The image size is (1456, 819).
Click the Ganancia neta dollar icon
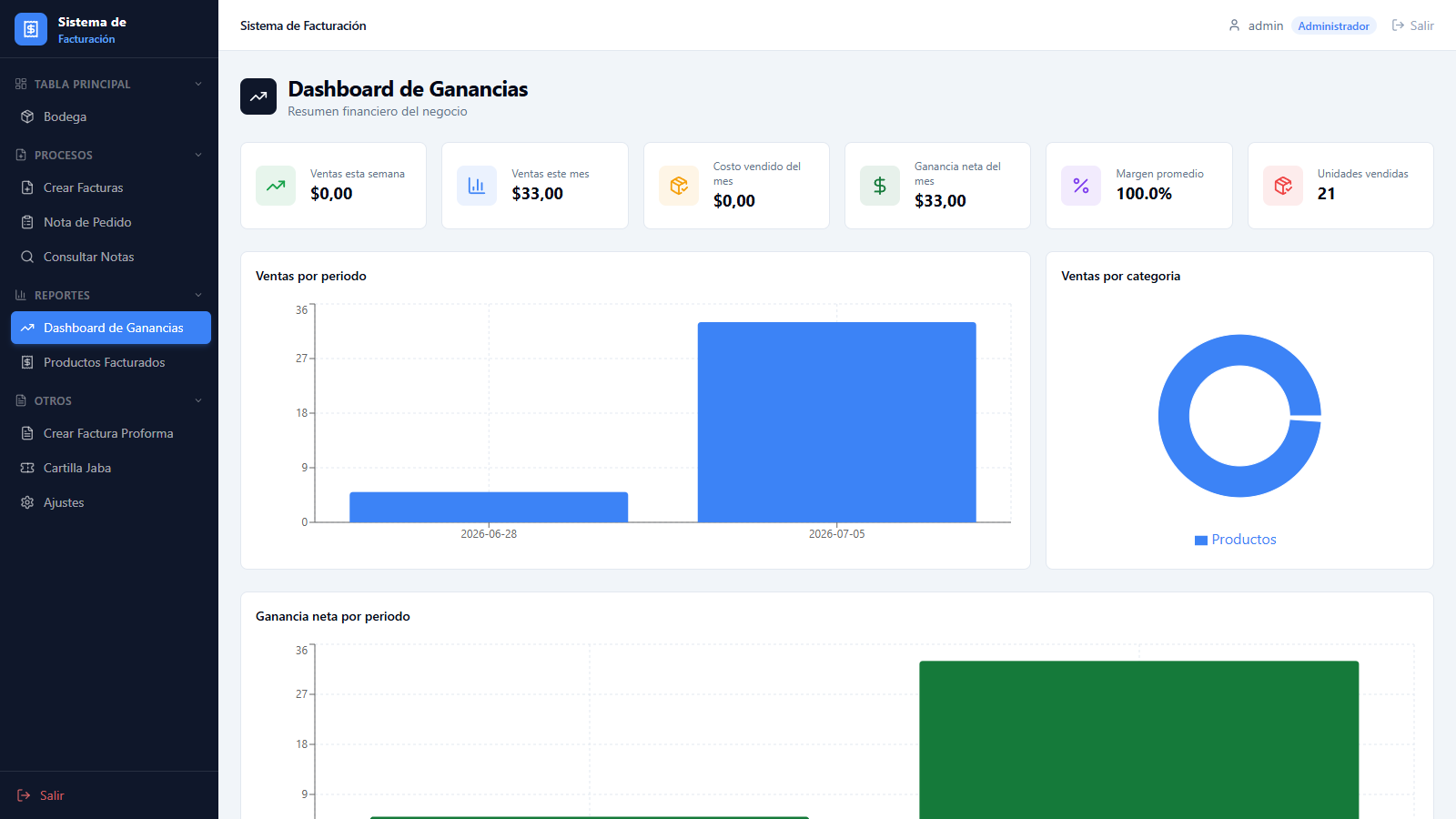coord(880,186)
